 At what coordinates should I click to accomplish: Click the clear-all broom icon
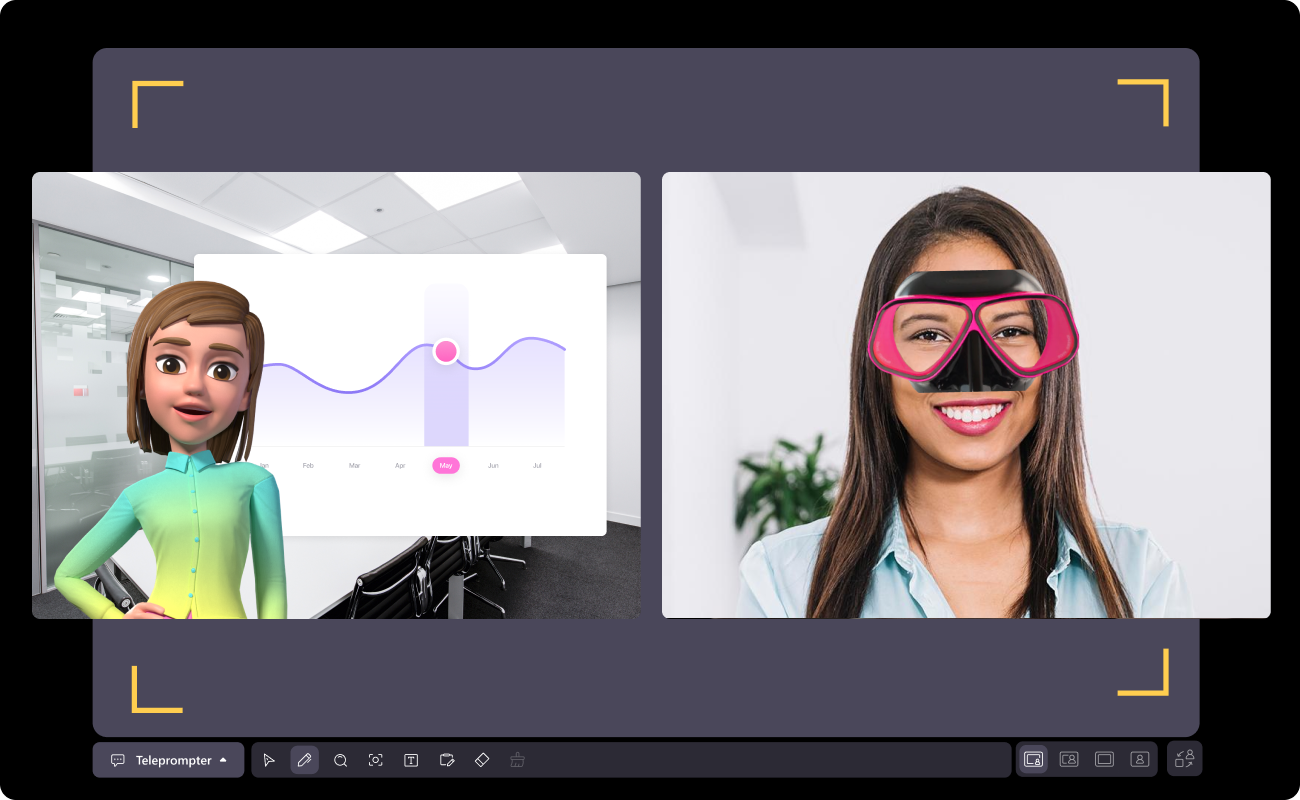pyautogui.click(x=517, y=760)
